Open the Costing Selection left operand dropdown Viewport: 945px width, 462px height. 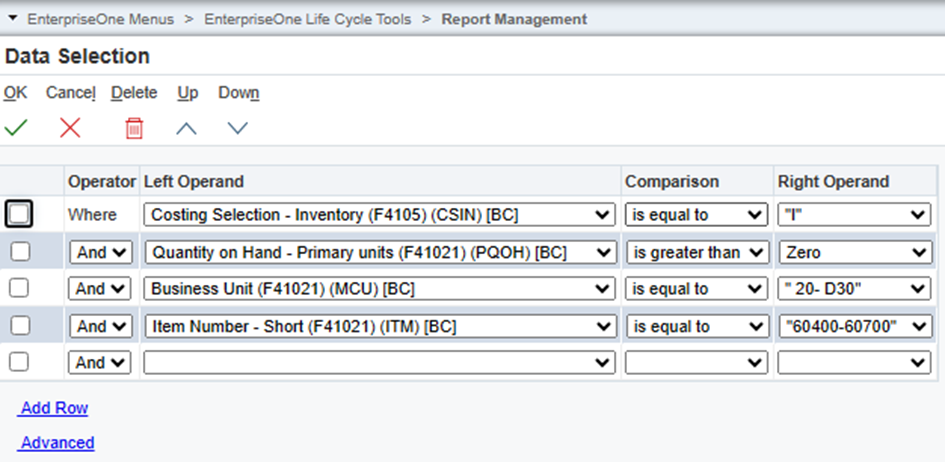(379, 214)
